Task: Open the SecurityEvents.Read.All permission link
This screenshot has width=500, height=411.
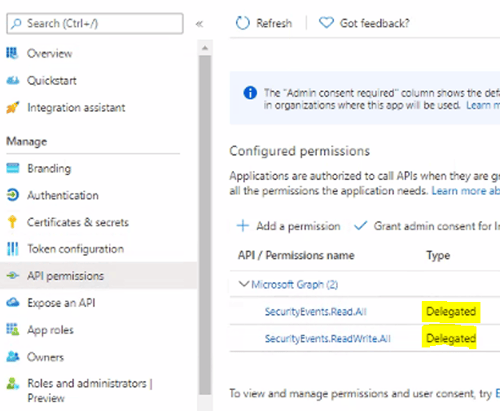Action: point(315,312)
